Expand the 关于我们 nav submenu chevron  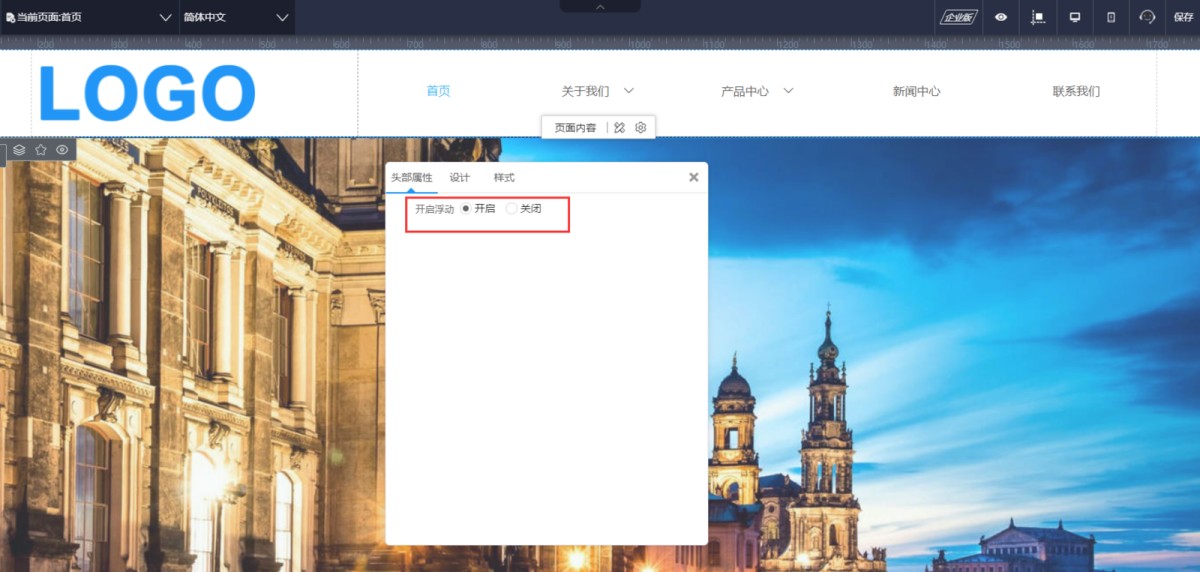pos(629,90)
